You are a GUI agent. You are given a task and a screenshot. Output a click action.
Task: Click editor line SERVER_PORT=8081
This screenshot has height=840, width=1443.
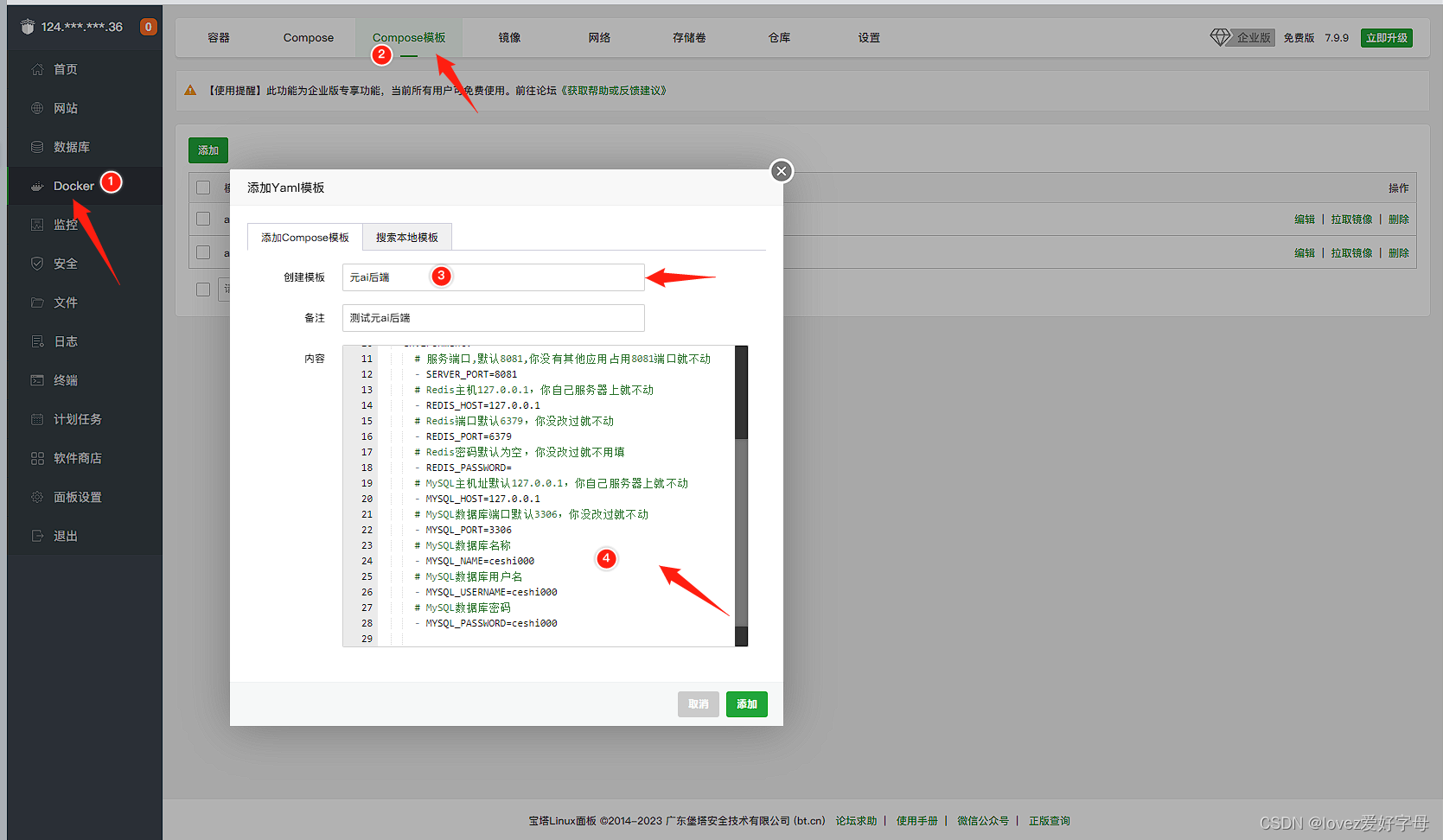coord(471,374)
